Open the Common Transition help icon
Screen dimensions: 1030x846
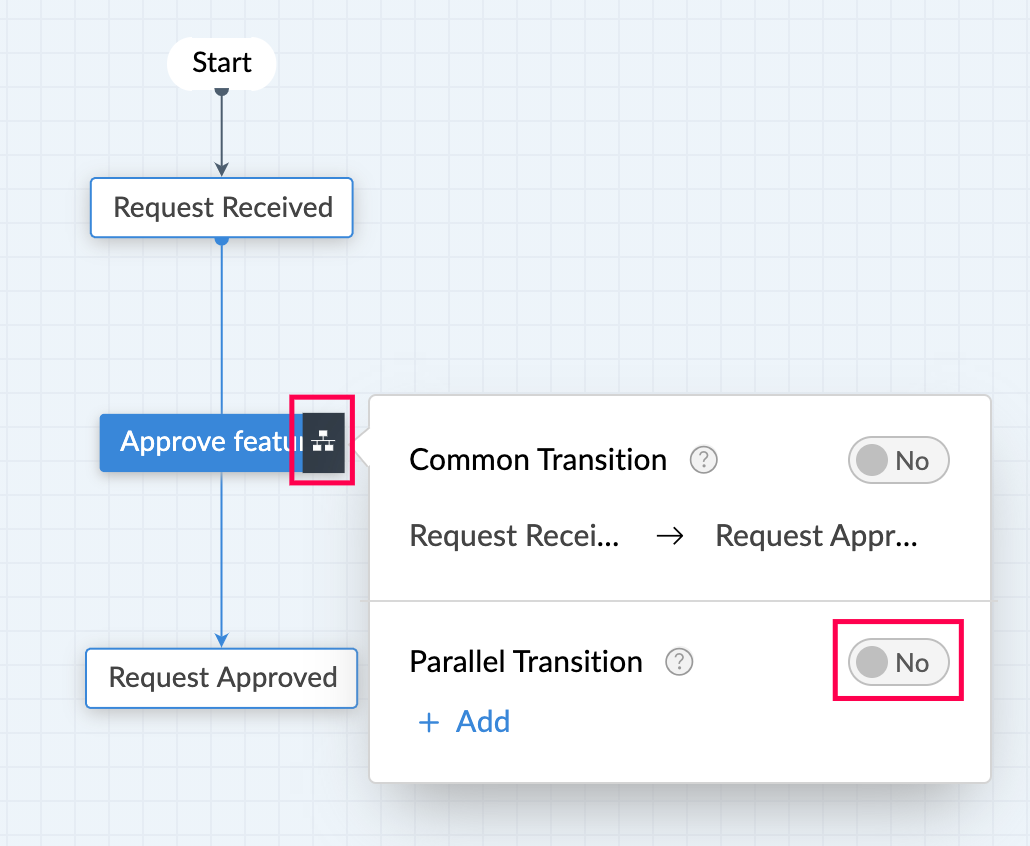tap(704, 460)
